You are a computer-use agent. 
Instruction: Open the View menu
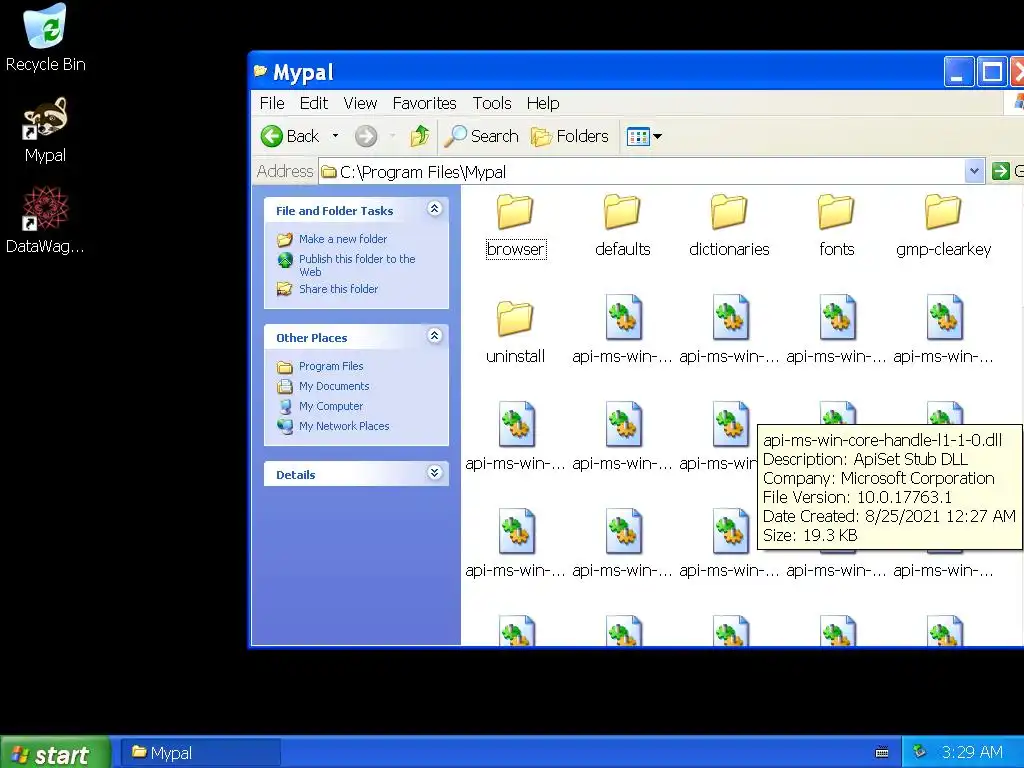tap(360, 103)
